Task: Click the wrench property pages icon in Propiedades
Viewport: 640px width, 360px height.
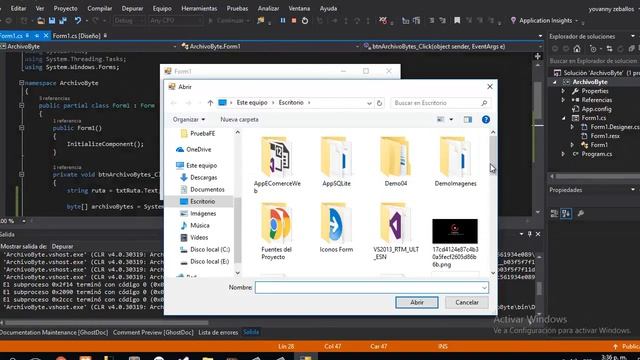Action: (580, 213)
